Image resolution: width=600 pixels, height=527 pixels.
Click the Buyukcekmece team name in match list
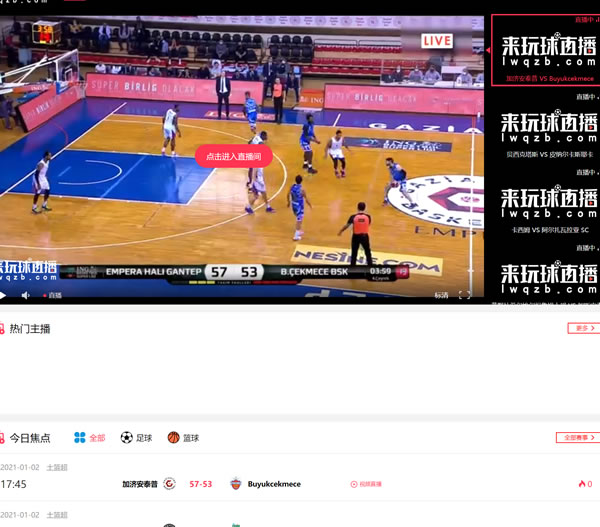pyautogui.click(x=274, y=484)
